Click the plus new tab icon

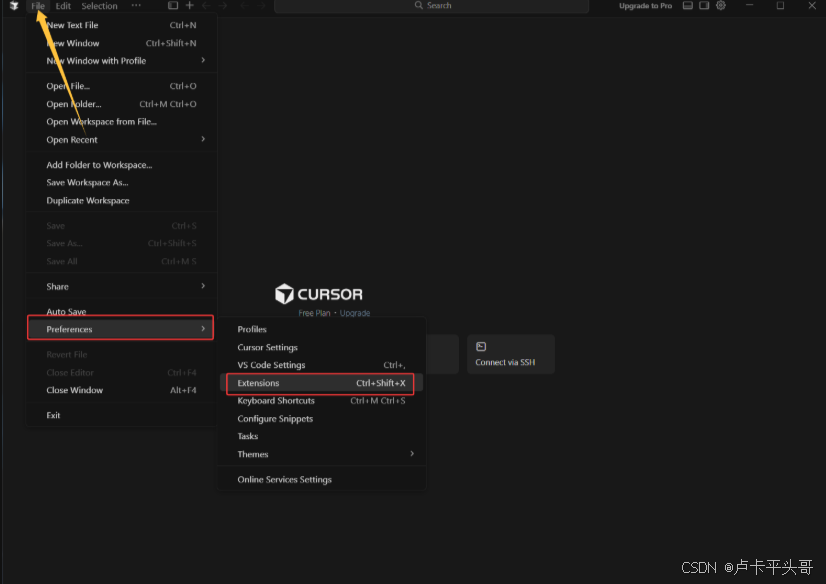(x=190, y=5)
